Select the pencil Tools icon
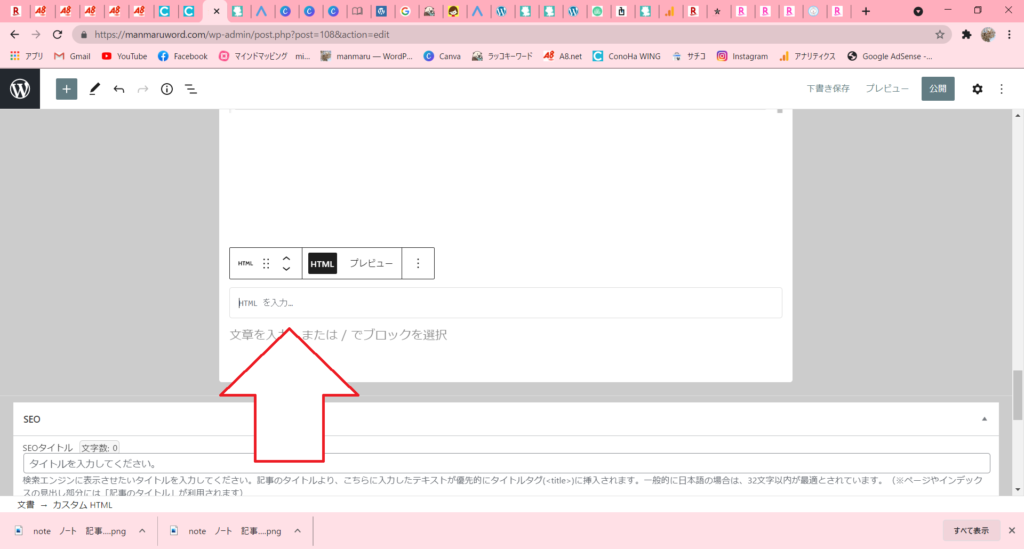The width and height of the screenshot is (1024, 549). [x=94, y=89]
